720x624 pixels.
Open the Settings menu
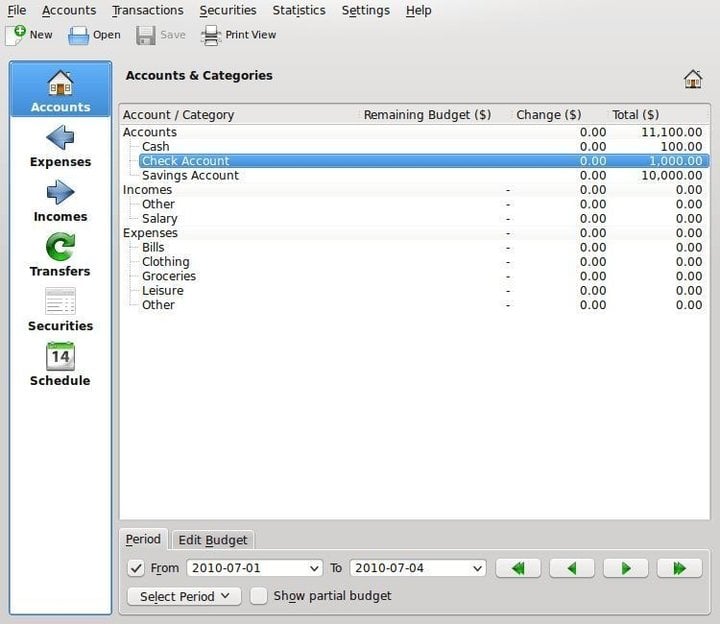click(366, 10)
